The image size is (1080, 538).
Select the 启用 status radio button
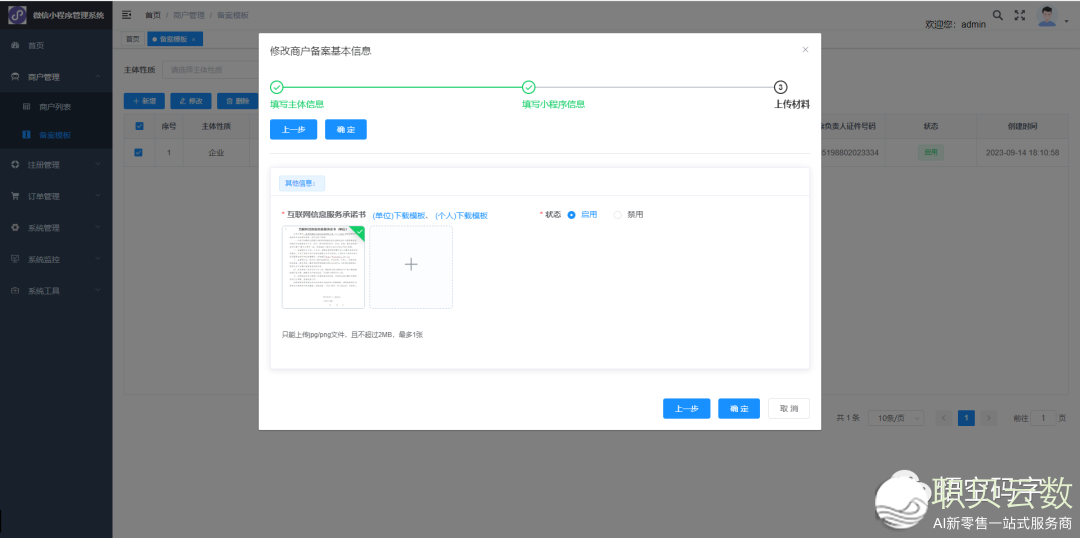coord(571,215)
